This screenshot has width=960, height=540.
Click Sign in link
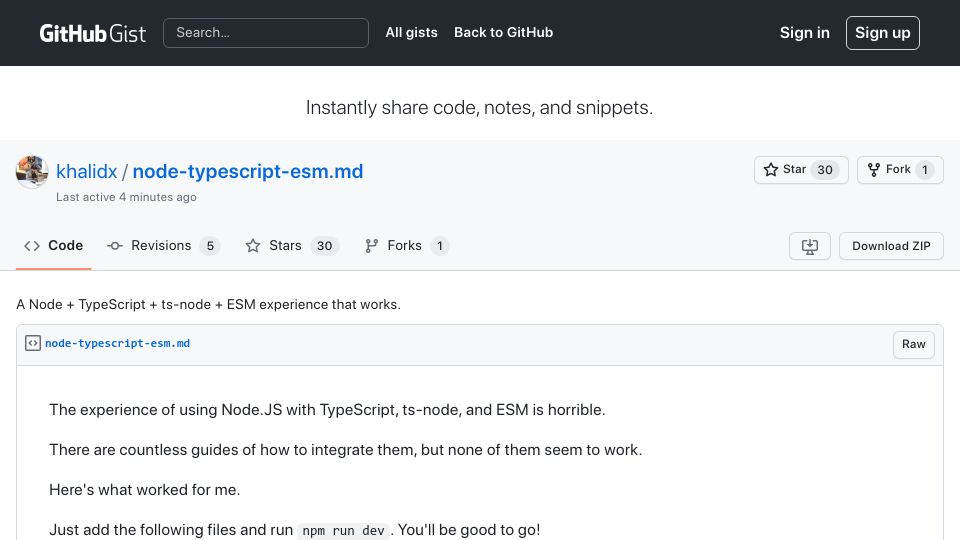pyautogui.click(x=804, y=33)
